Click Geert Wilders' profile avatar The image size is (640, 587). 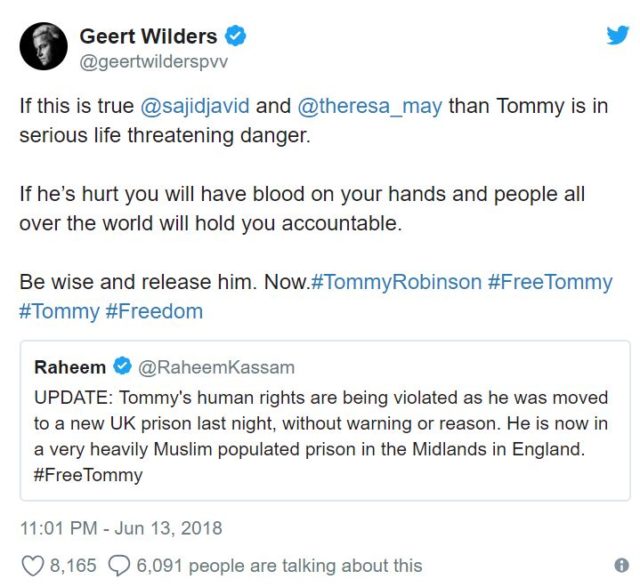pos(42,46)
